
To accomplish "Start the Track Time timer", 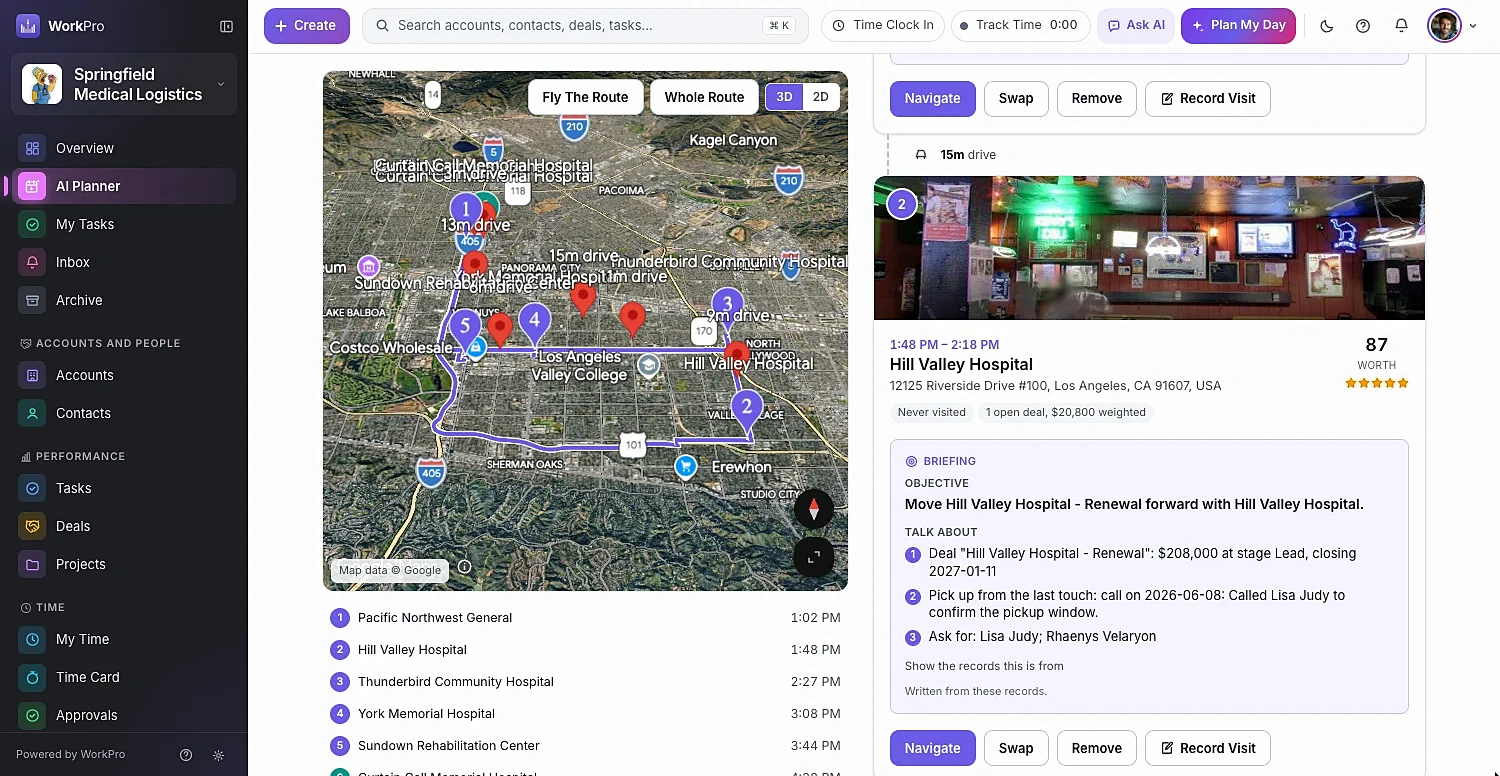I will pos(1020,26).
